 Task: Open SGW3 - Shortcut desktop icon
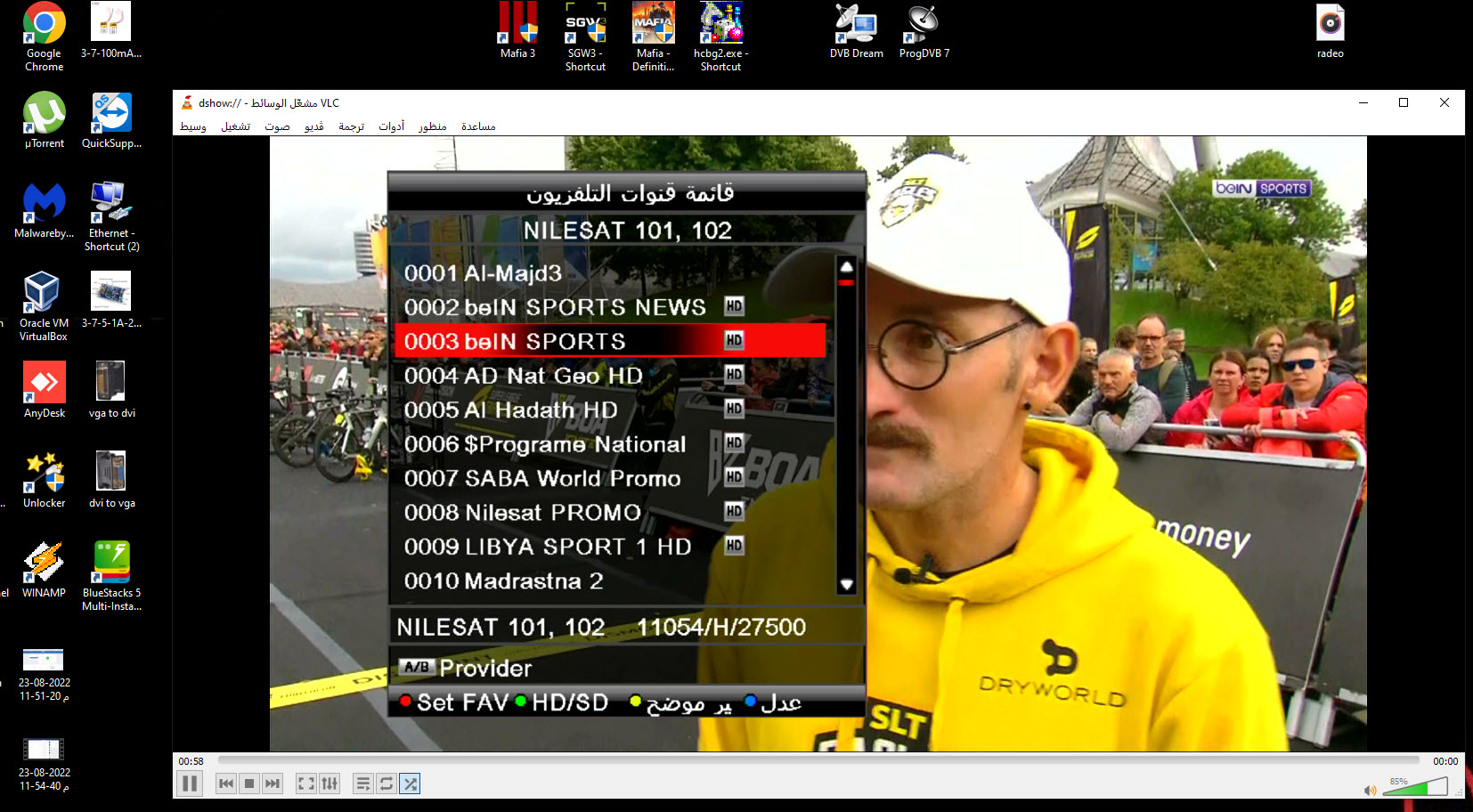585,37
